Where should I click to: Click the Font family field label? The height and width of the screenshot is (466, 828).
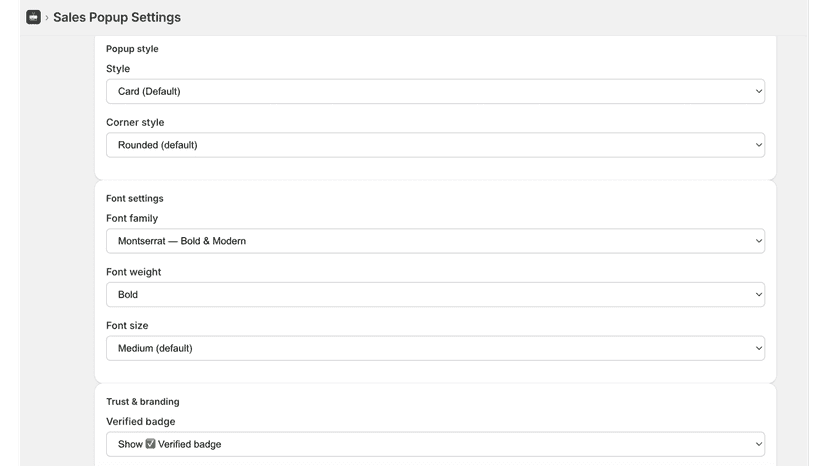[132, 218]
